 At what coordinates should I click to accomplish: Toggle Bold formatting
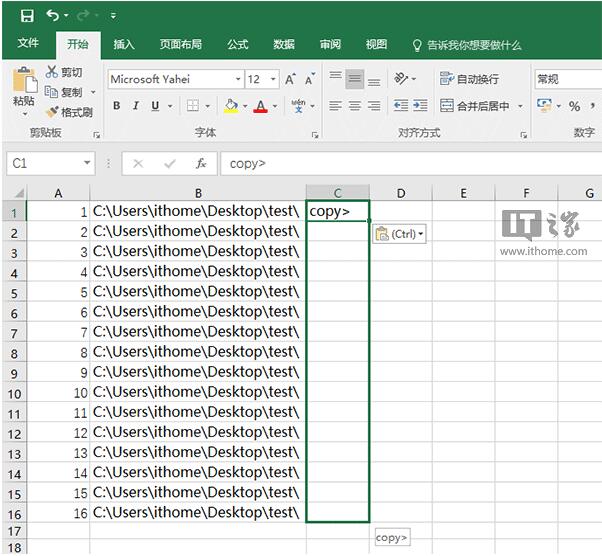pyautogui.click(x=117, y=106)
